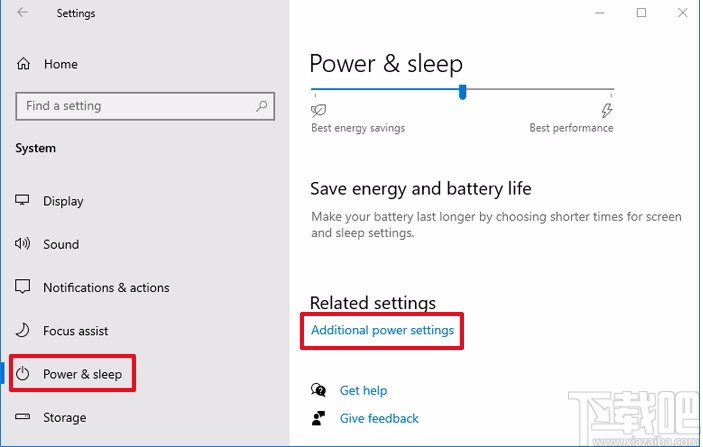The height and width of the screenshot is (447, 703).
Task: Click the Sound speaker icon
Action: click(x=23, y=244)
